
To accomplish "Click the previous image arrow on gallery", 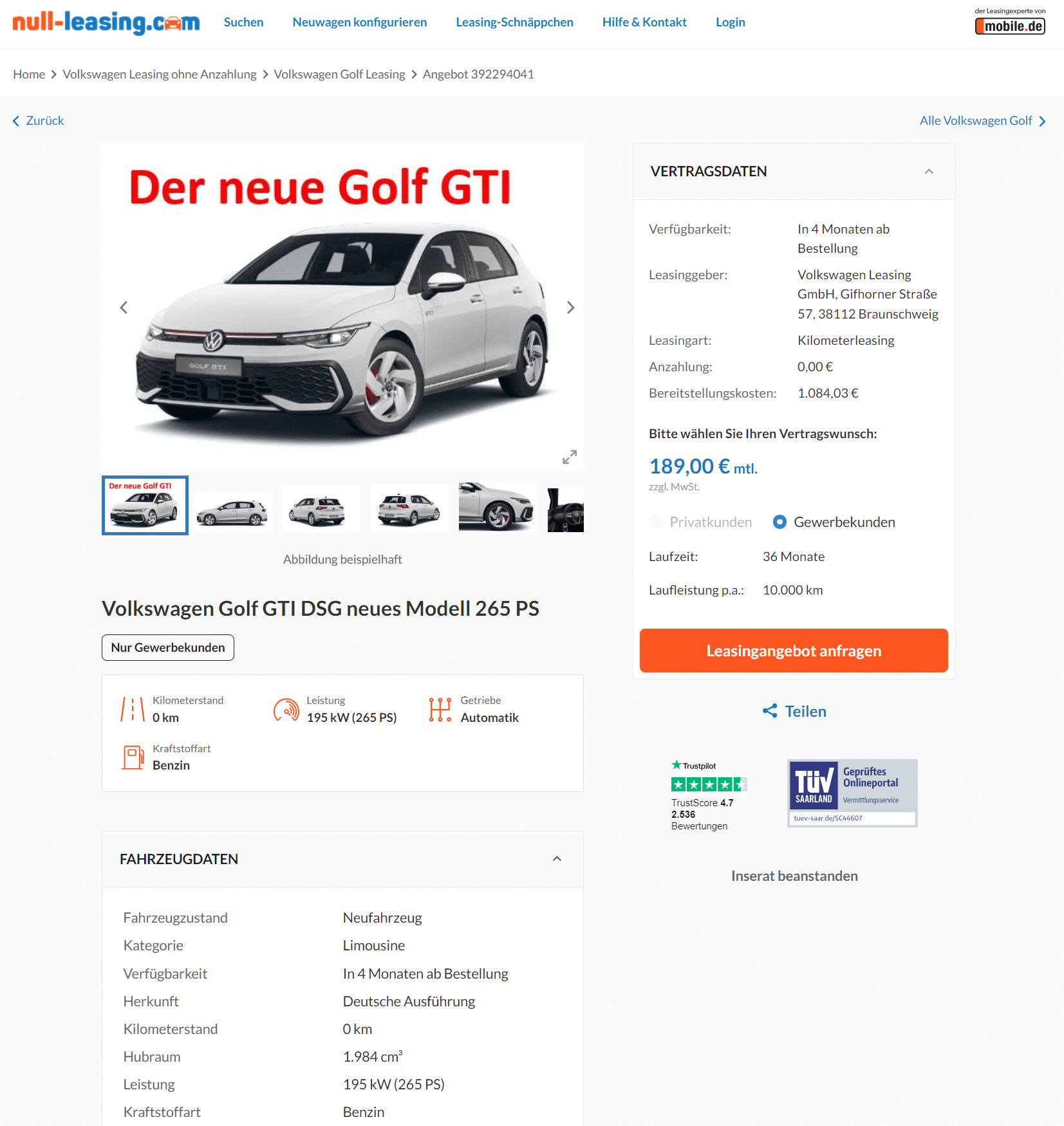I will click(124, 308).
